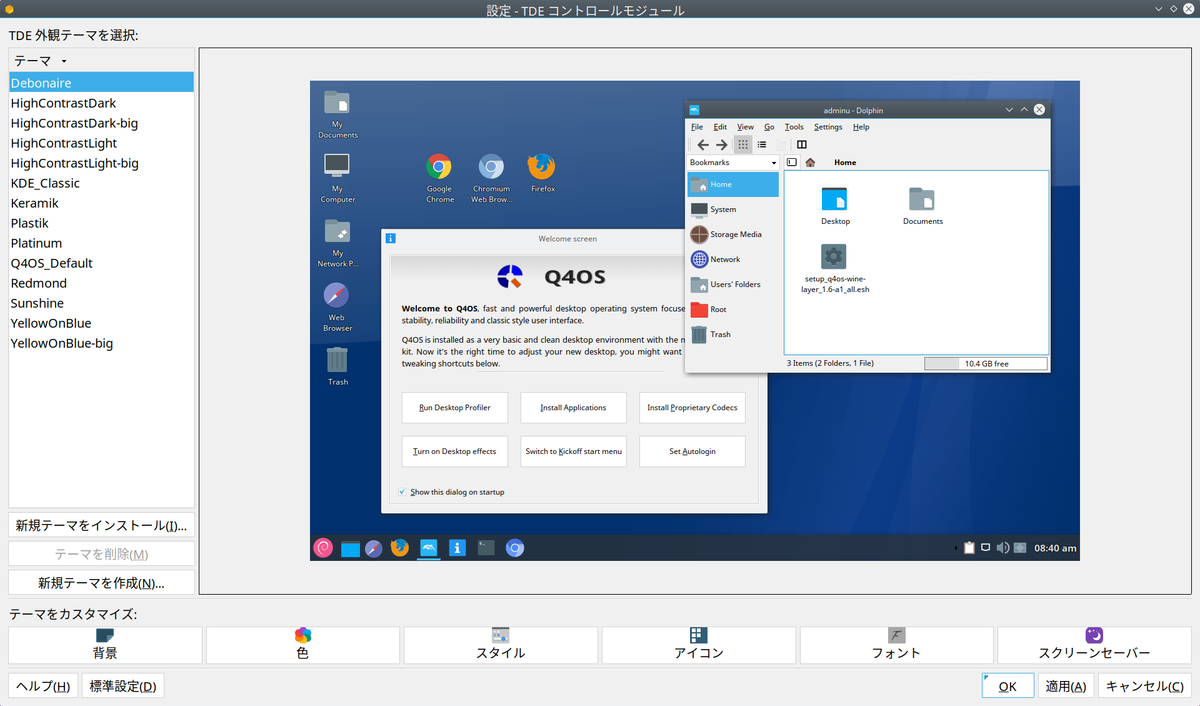This screenshot has width=1200, height=706.
Task: Click the volume icon in the system tray
Action: tap(1005, 547)
